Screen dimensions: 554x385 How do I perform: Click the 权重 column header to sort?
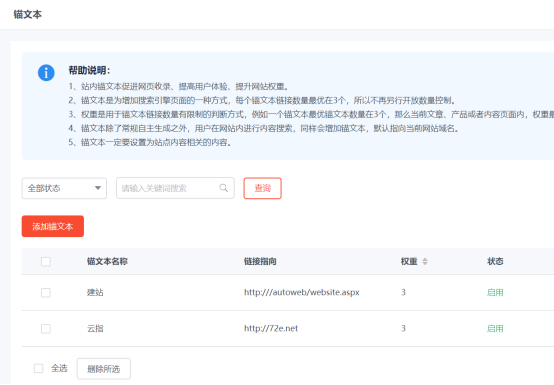409,261
